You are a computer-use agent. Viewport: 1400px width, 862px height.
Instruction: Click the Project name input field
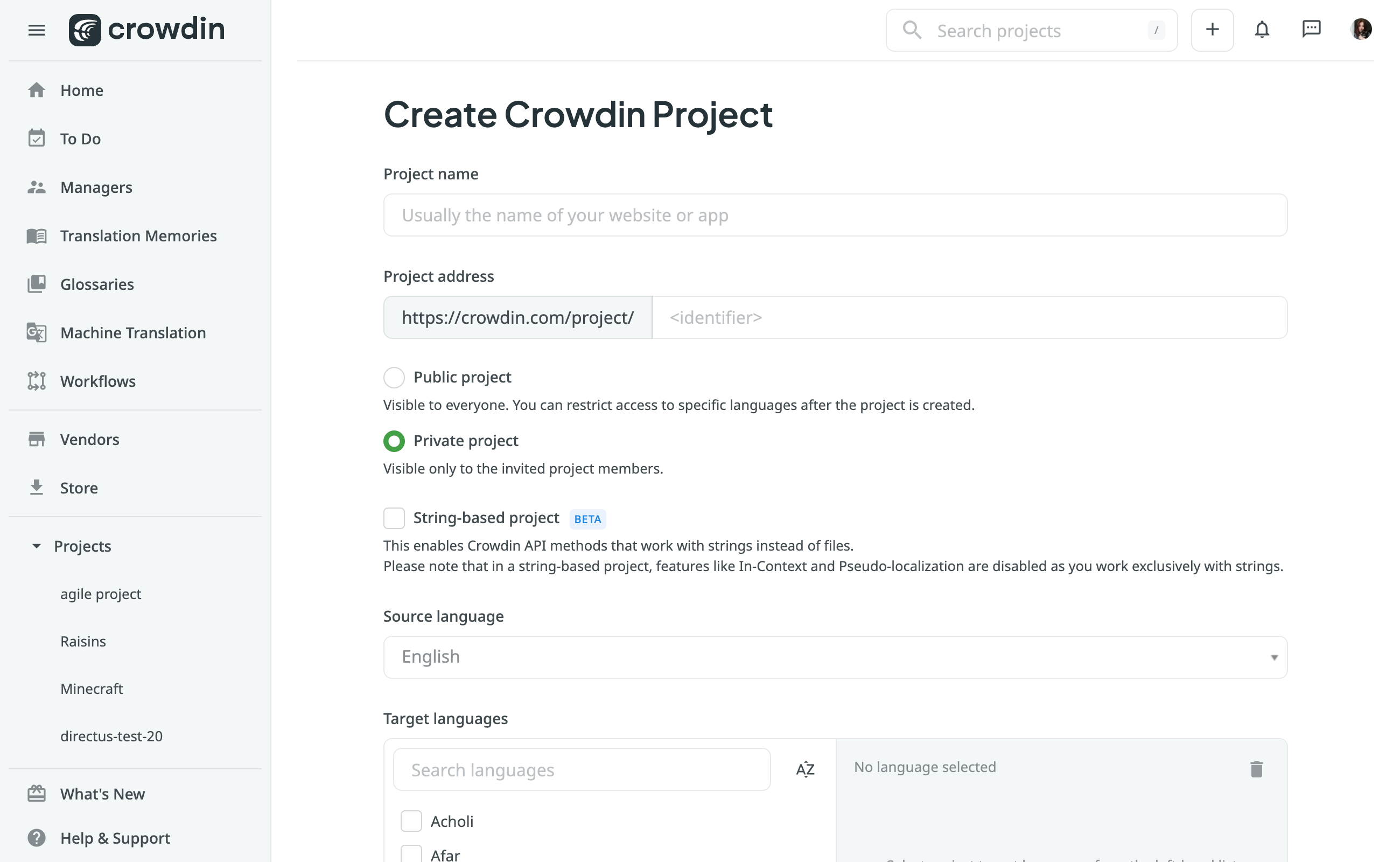click(x=835, y=215)
